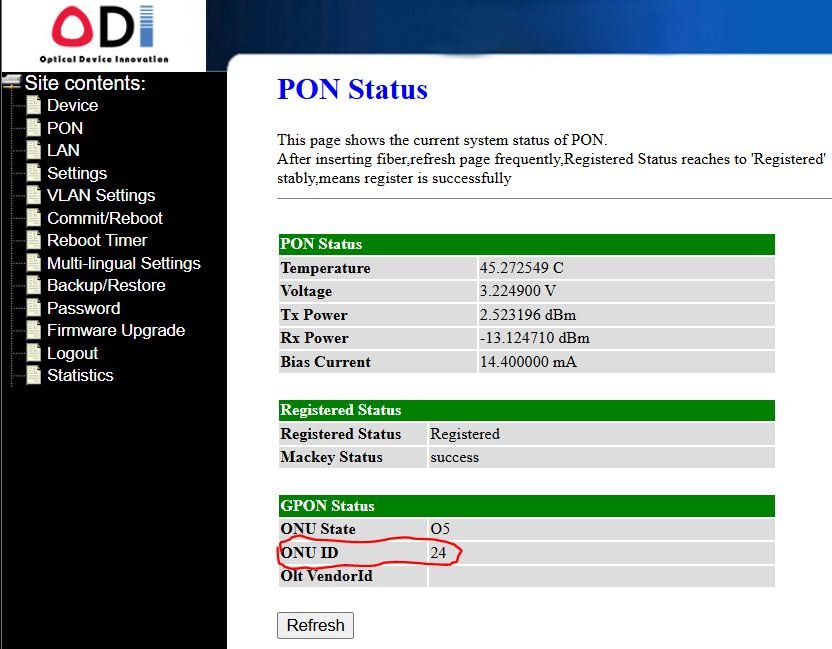Click the ODI logo image

click(x=104, y=34)
